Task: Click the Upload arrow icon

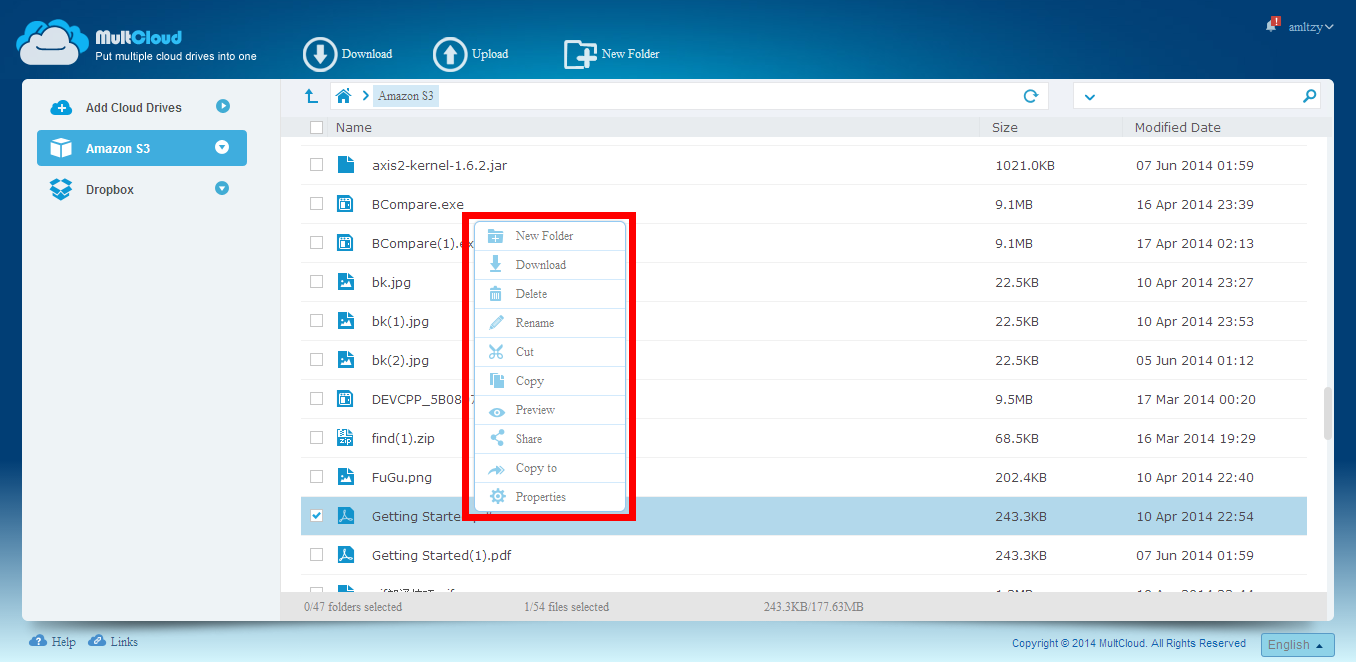Action: 450,54
